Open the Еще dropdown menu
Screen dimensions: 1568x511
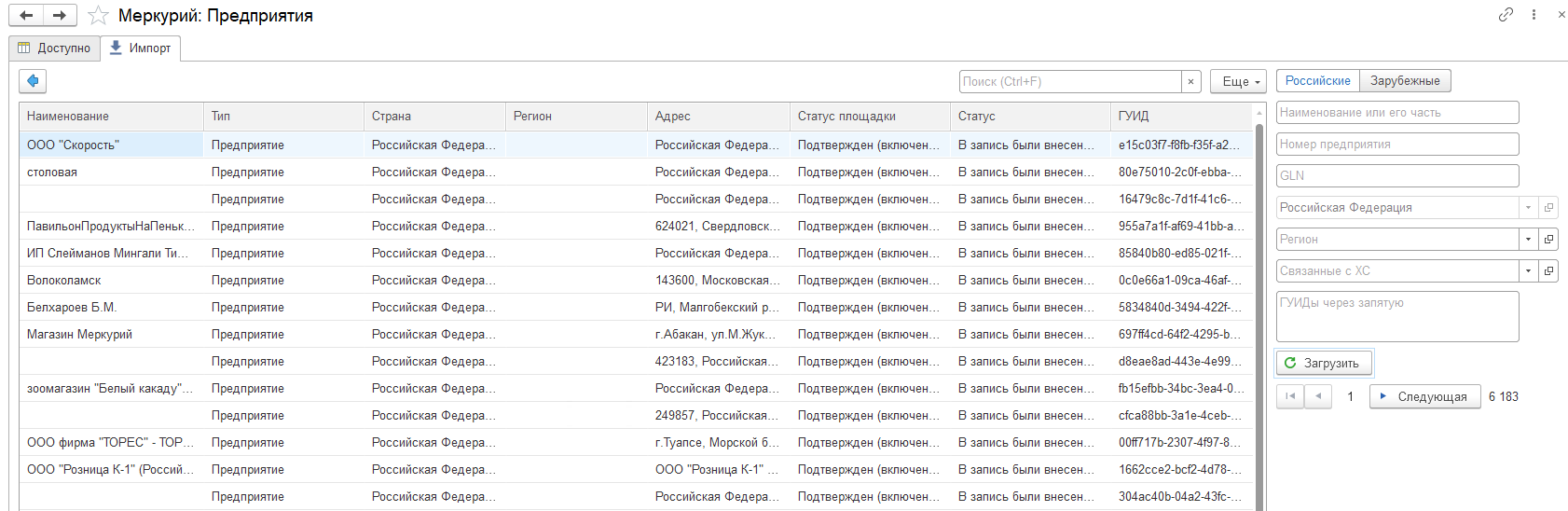[x=1238, y=82]
